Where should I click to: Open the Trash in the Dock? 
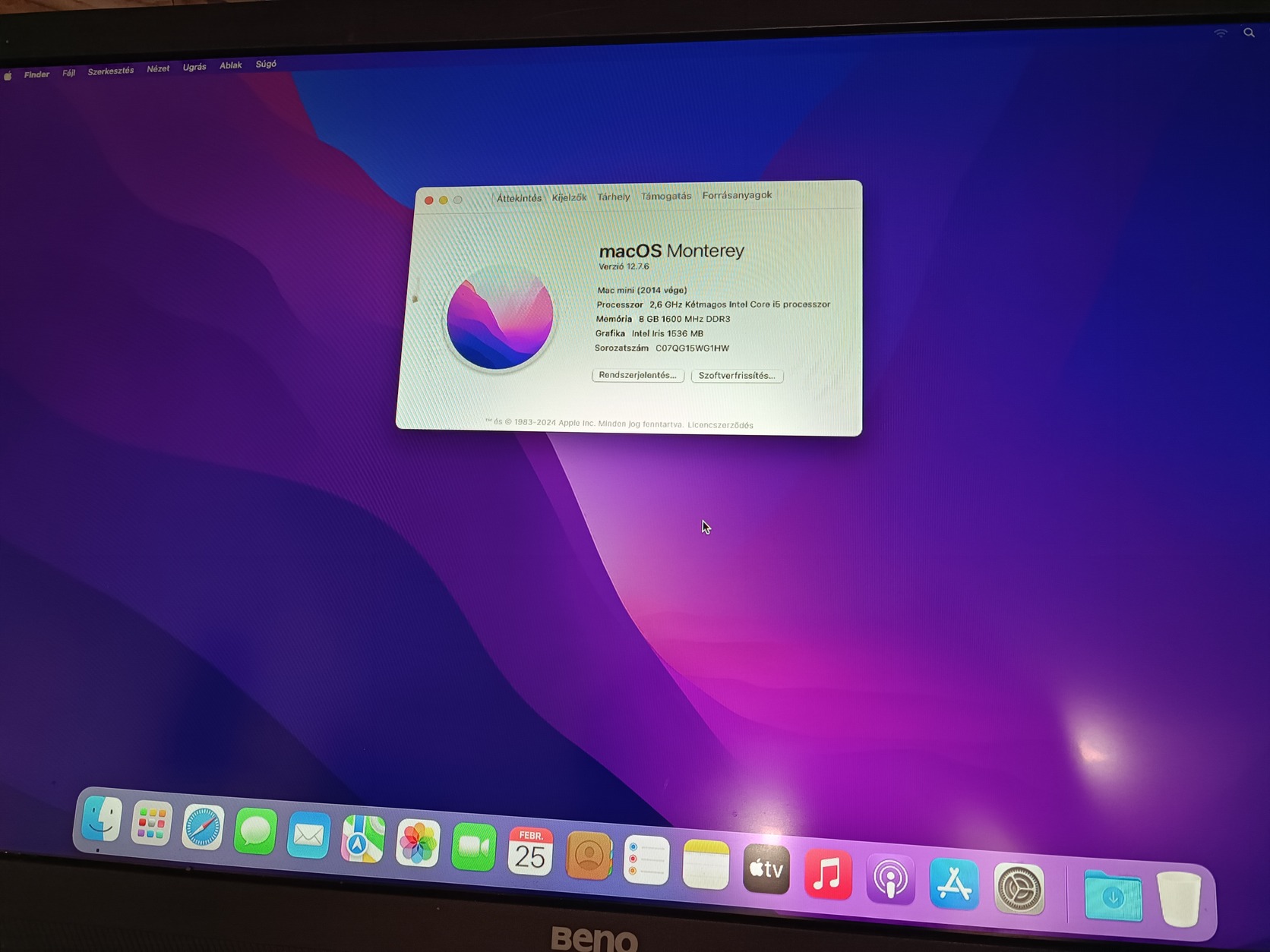click(1179, 900)
